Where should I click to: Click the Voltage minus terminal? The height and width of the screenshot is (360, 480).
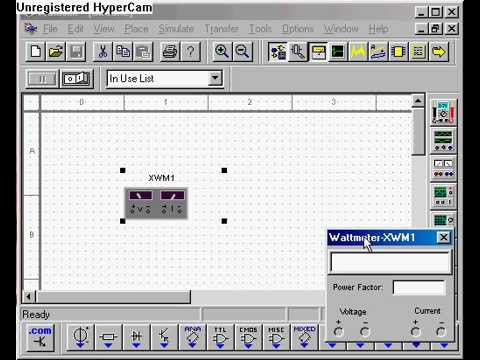[x=365, y=332]
